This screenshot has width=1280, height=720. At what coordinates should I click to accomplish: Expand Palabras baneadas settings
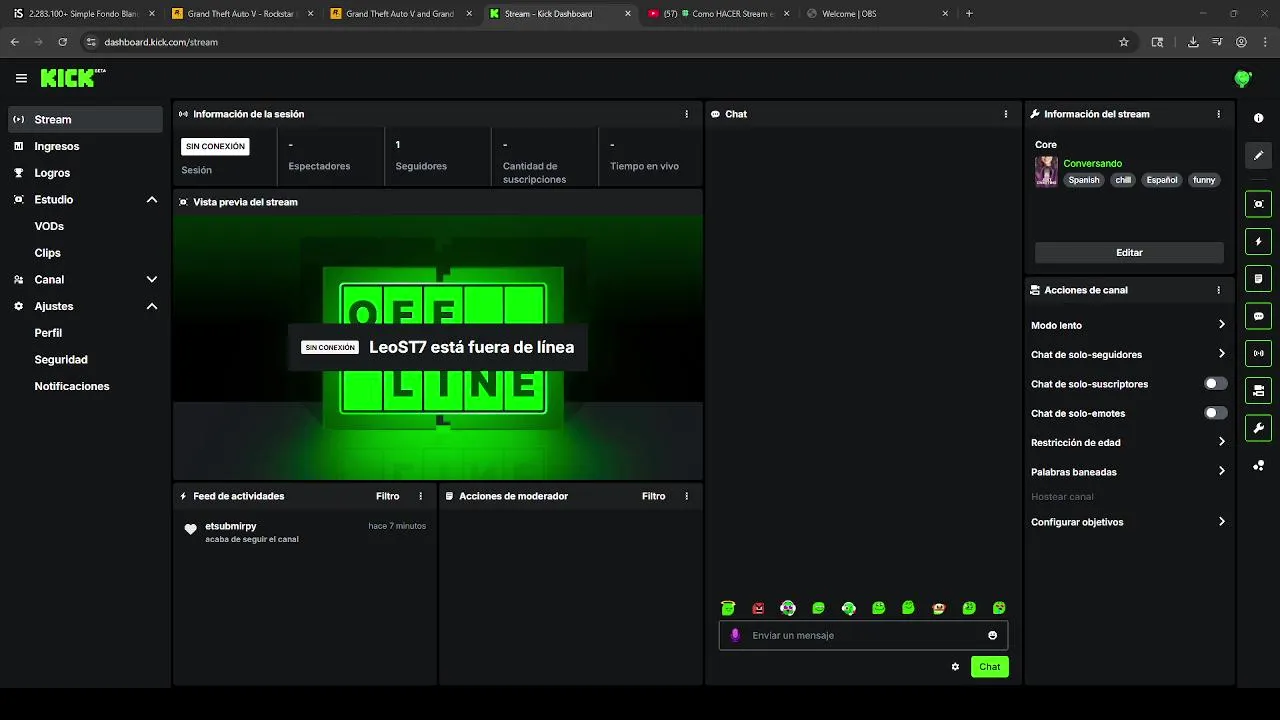1127,472
